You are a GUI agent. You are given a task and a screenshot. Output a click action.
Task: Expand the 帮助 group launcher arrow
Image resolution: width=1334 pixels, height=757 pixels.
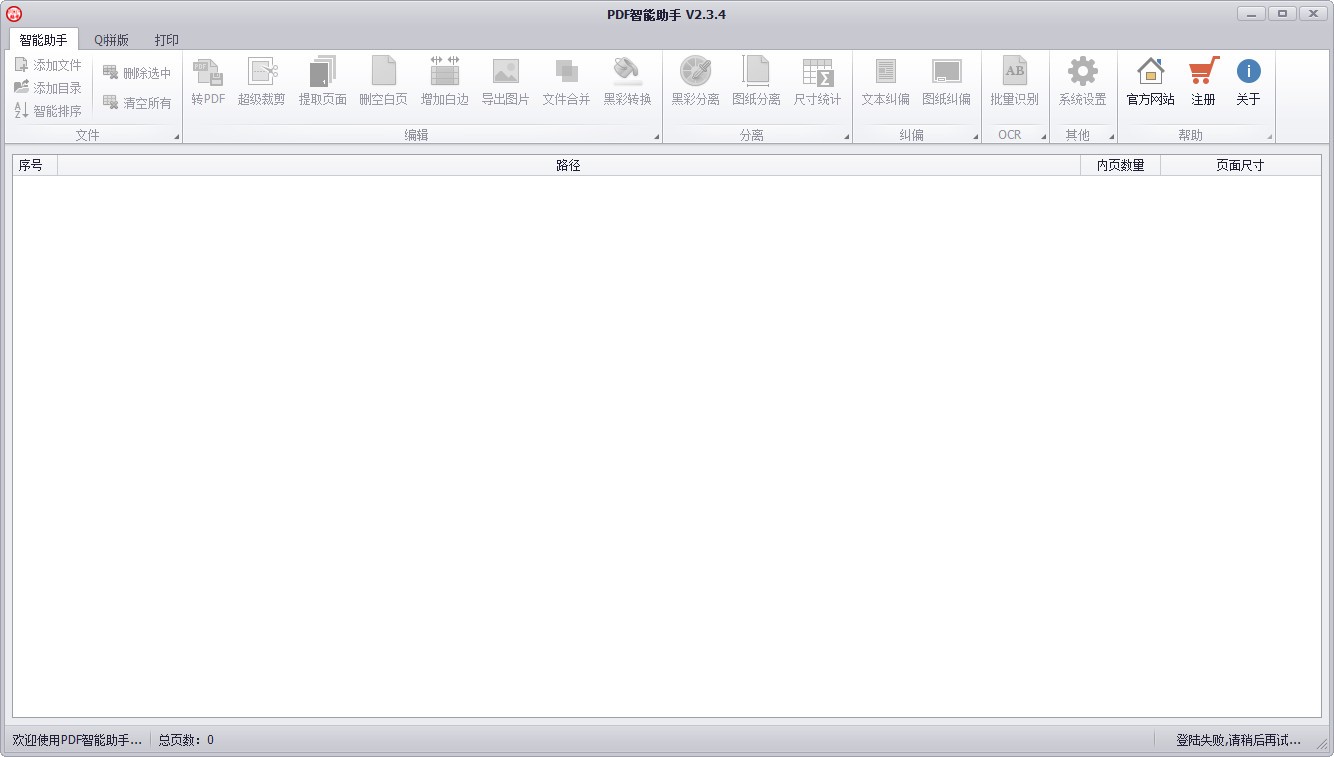click(1269, 136)
